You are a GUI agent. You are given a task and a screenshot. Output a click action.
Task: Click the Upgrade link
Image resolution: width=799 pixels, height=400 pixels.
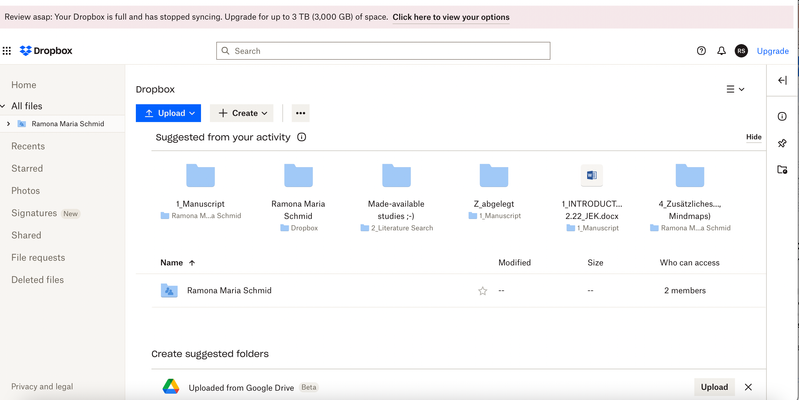[772, 51]
